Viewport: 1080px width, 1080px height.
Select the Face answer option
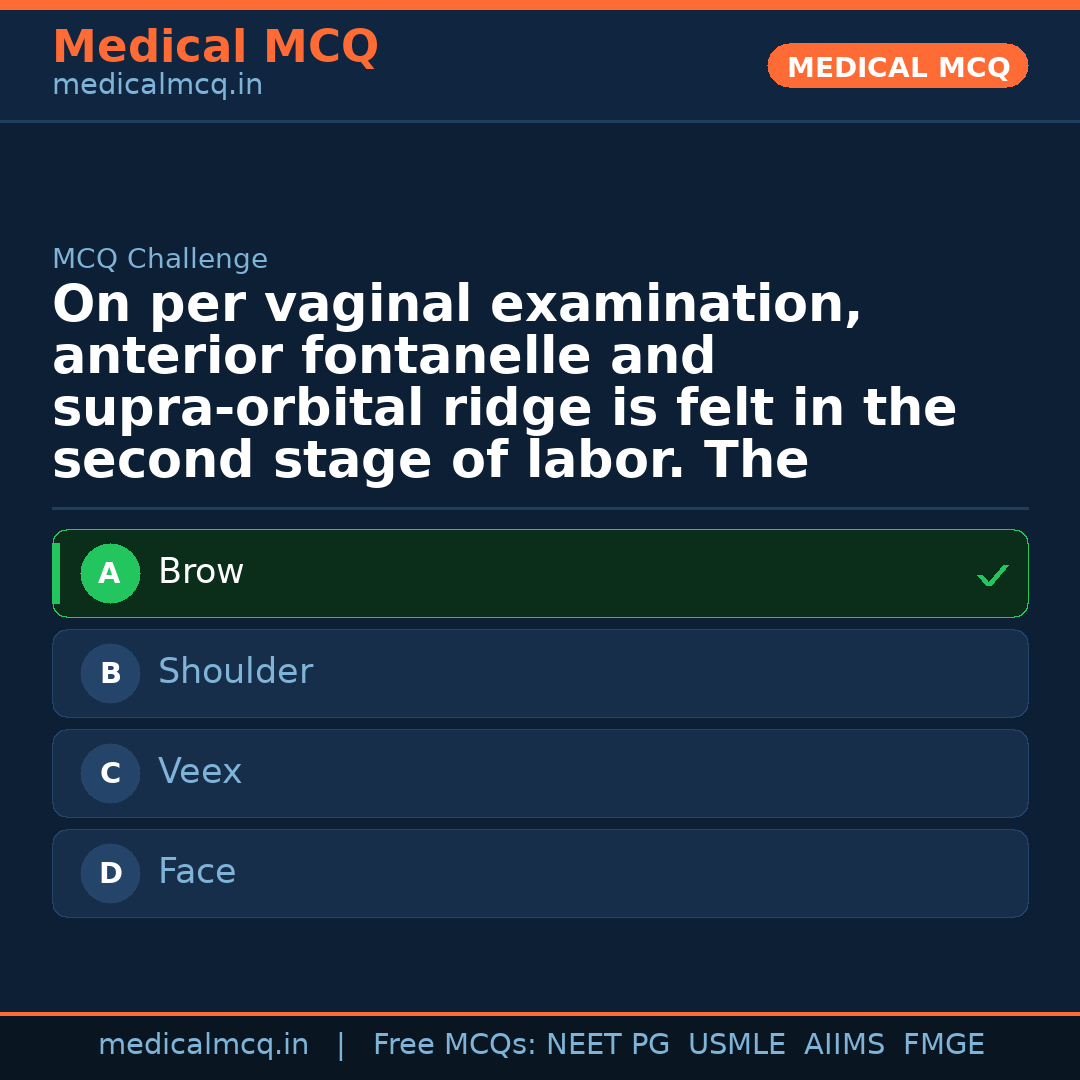coord(540,873)
